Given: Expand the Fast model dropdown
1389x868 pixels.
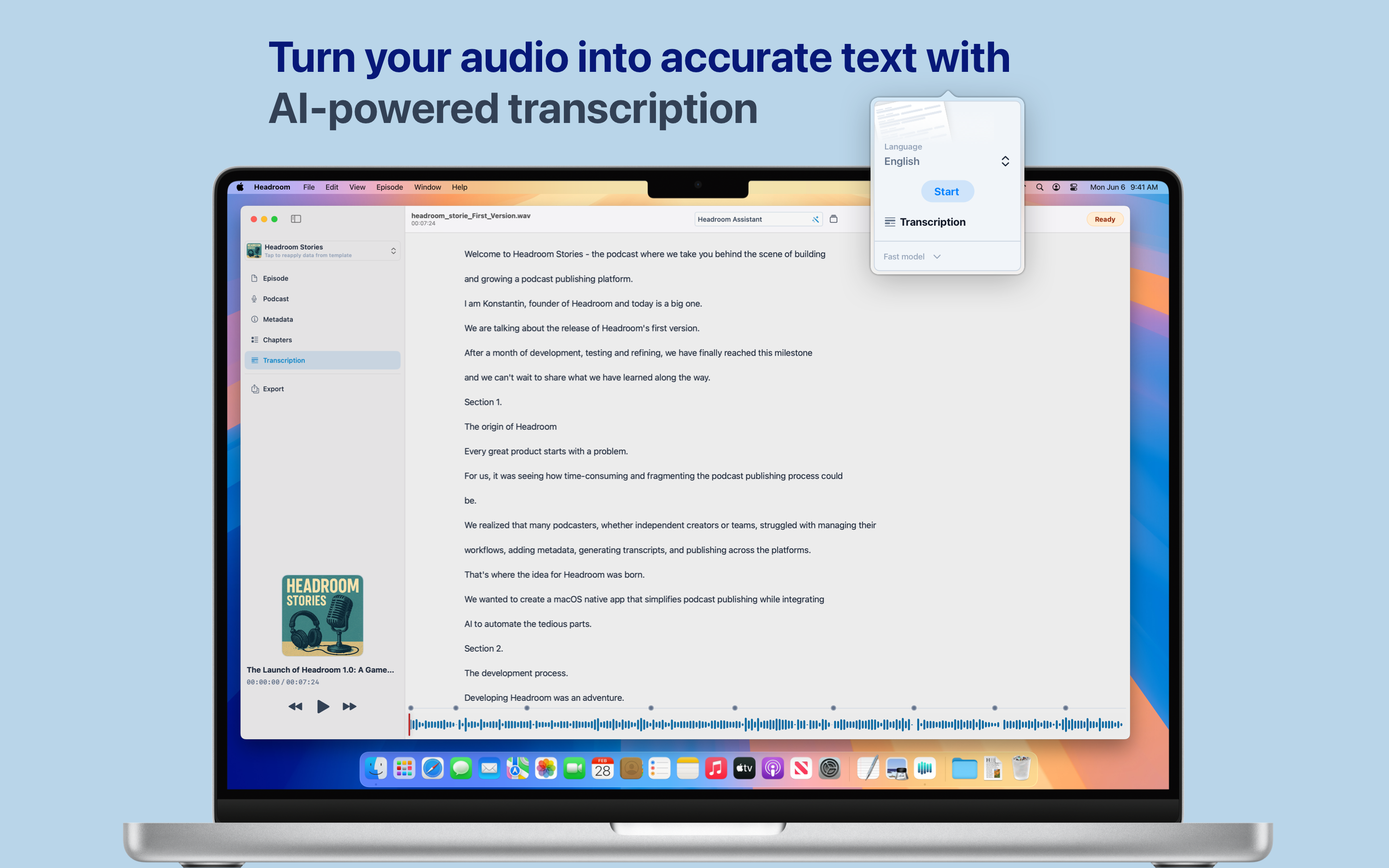Looking at the screenshot, I should tap(912, 257).
